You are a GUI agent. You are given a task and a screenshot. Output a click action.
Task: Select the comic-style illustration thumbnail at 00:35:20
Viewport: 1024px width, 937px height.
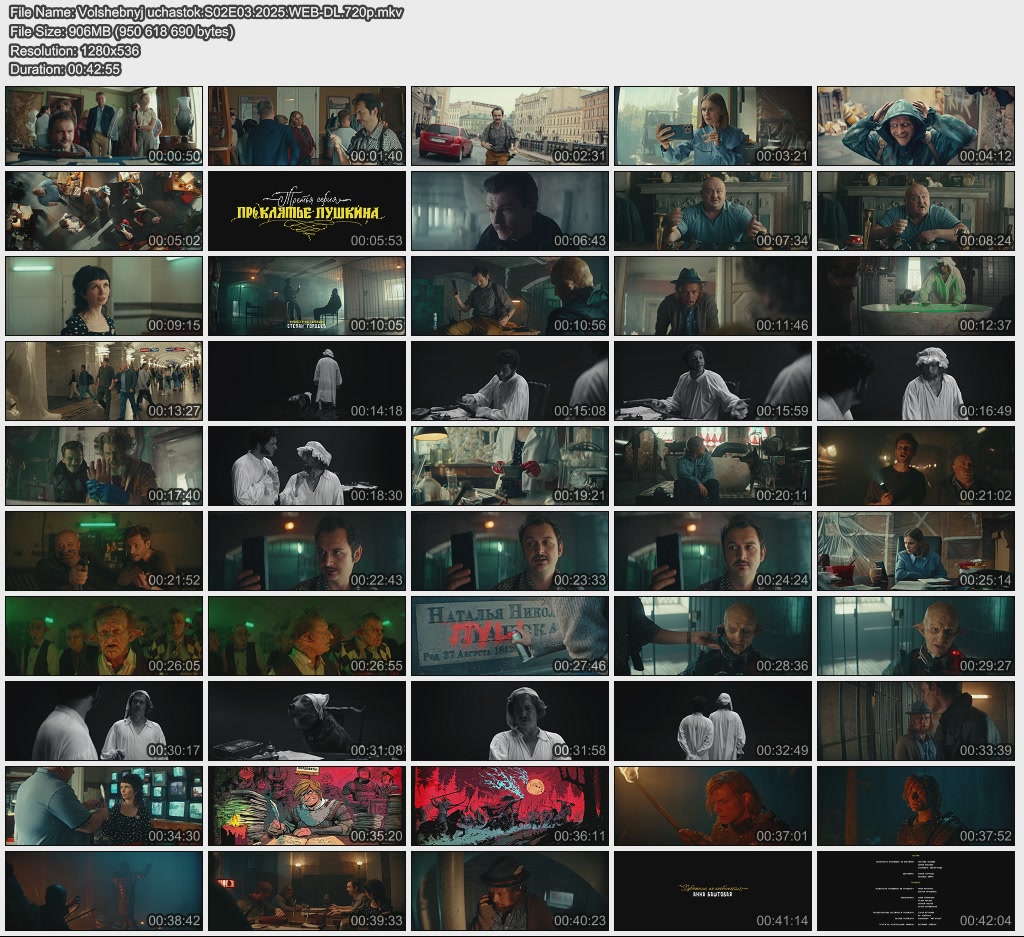tap(307, 806)
